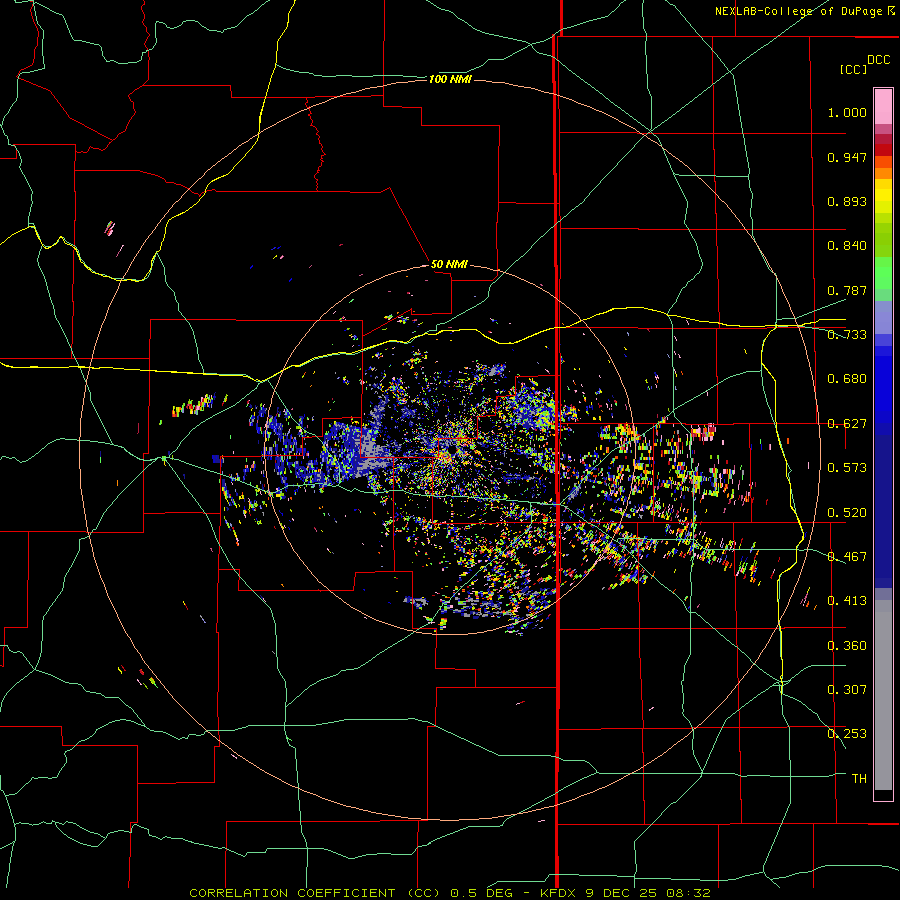Click the 0.893 scale value
Screen dimensions: 900x900
pos(847,201)
